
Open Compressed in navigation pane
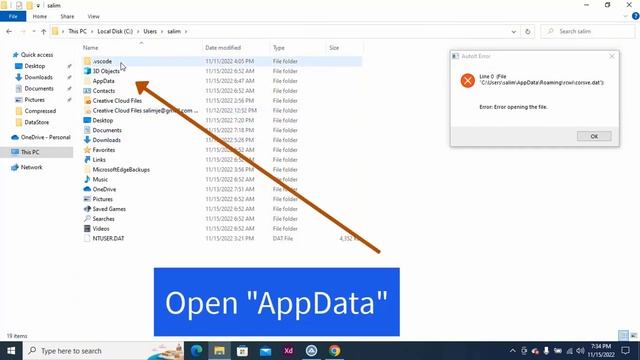[x=40, y=111]
